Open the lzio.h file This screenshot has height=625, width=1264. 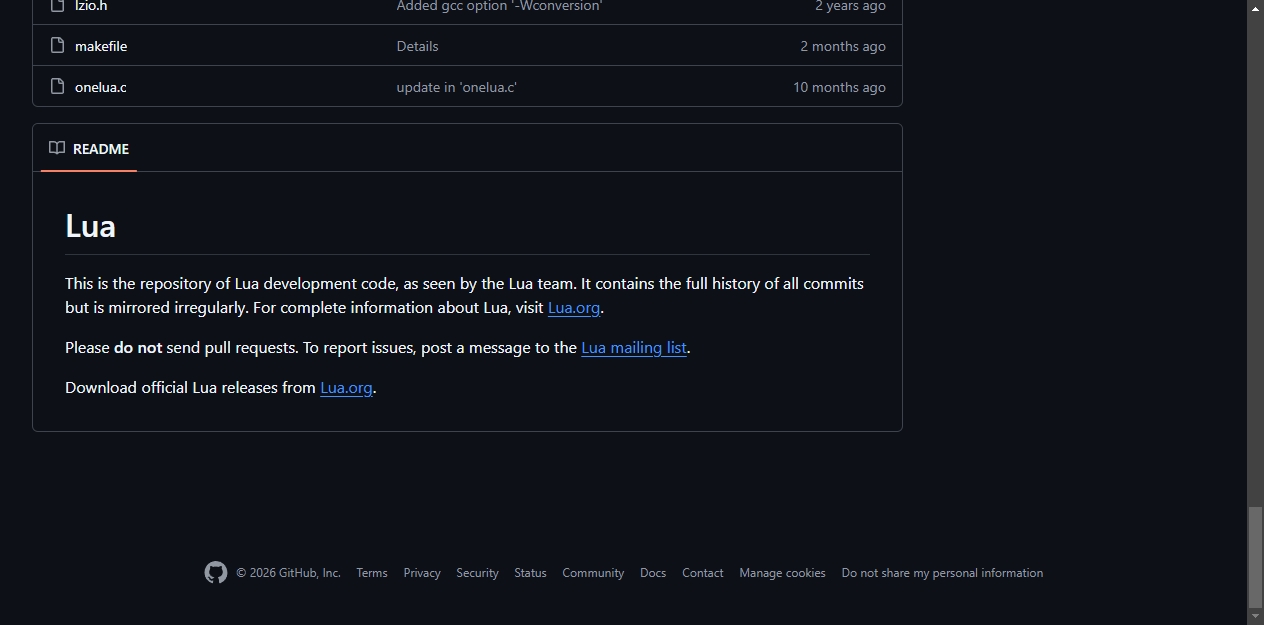(x=91, y=6)
